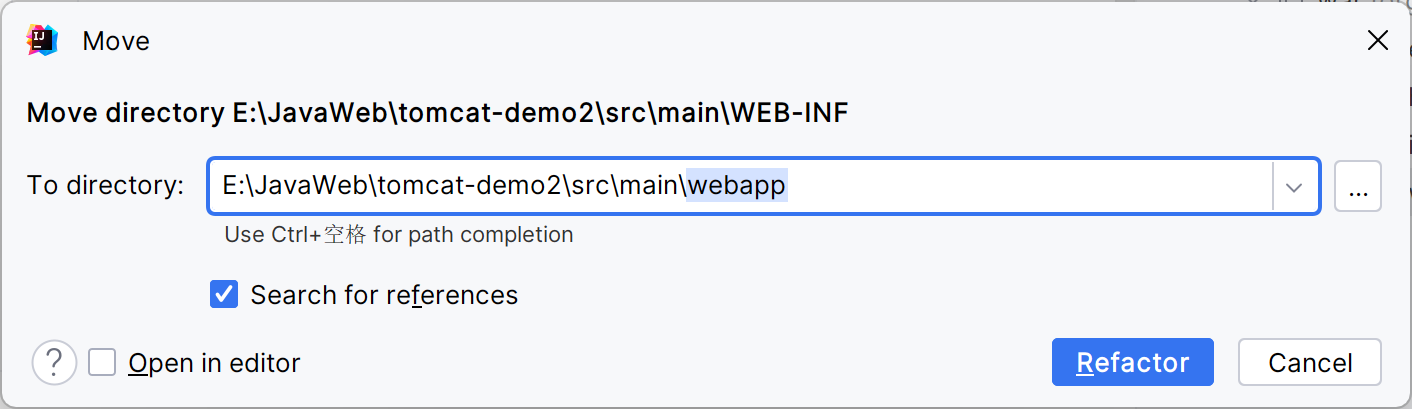1412x409 pixels.
Task: Click the IntelliJ IDEA logo icon
Action: 42,40
